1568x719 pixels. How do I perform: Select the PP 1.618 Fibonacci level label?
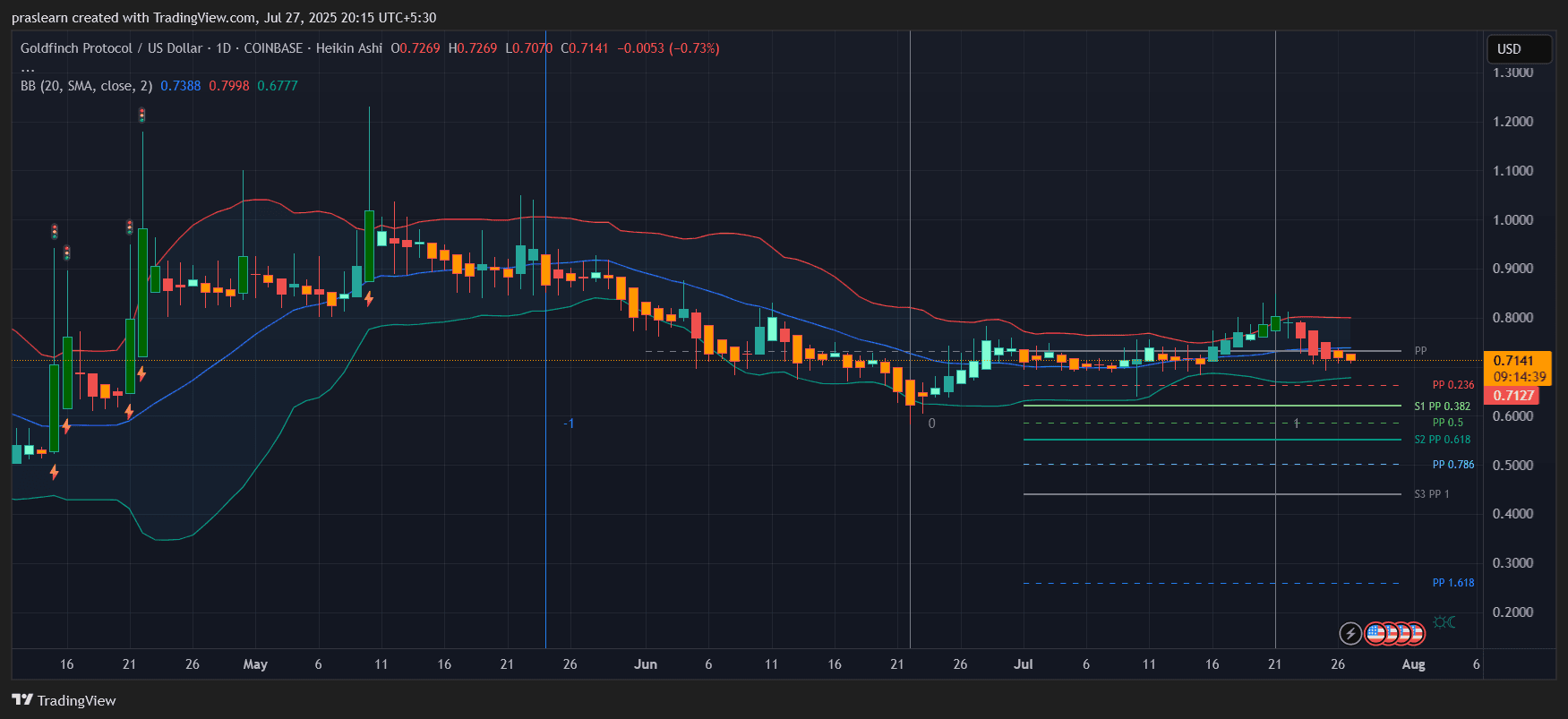pyautogui.click(x=1452, y=583)
